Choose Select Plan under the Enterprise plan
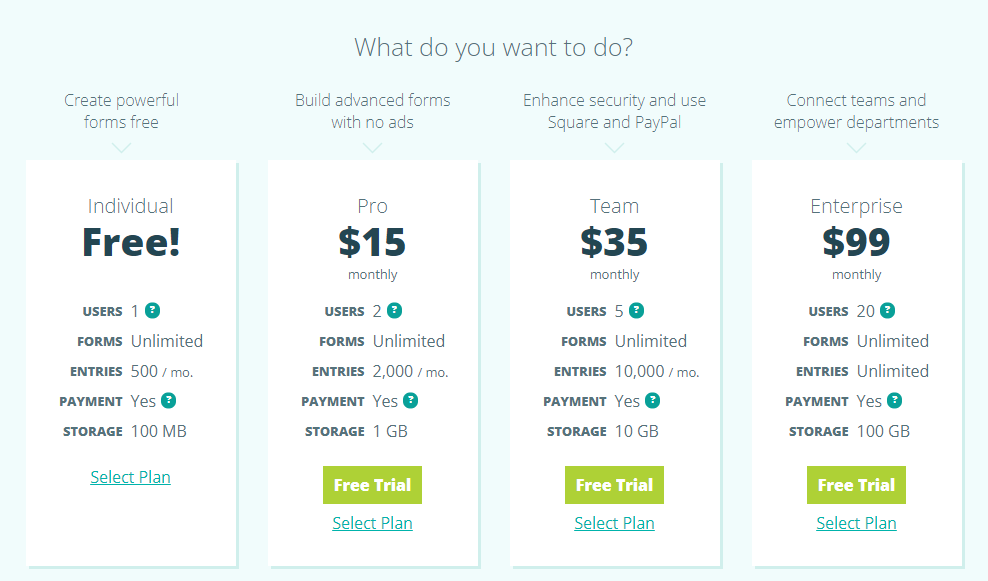 pos(856,523)
